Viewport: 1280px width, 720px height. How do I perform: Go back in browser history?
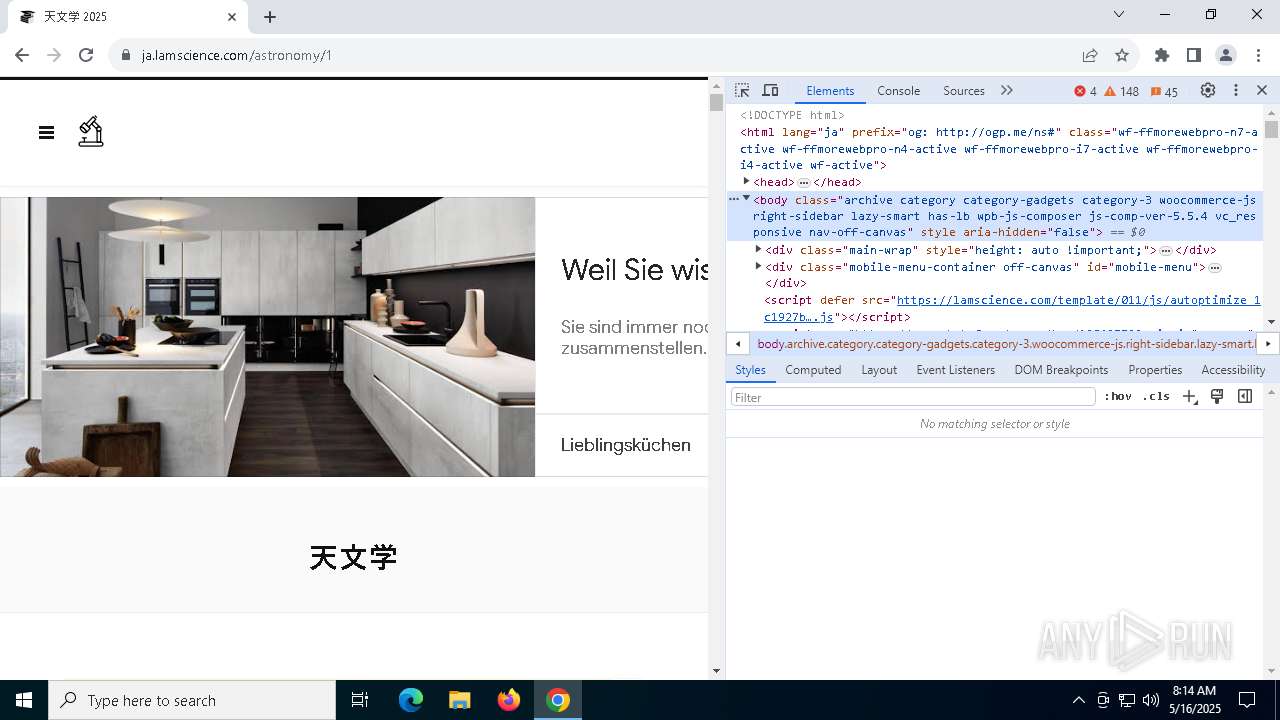[22, 55]
